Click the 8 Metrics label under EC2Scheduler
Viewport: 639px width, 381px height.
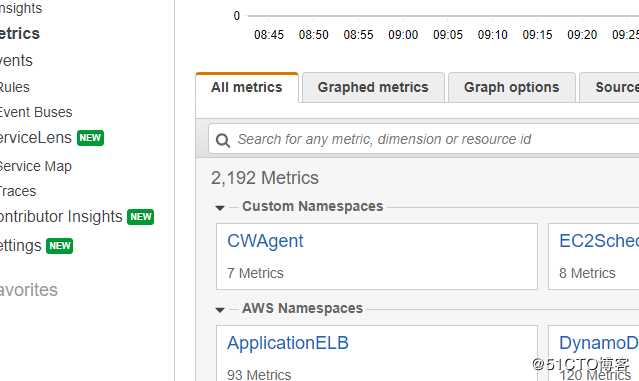click(587, 273)
